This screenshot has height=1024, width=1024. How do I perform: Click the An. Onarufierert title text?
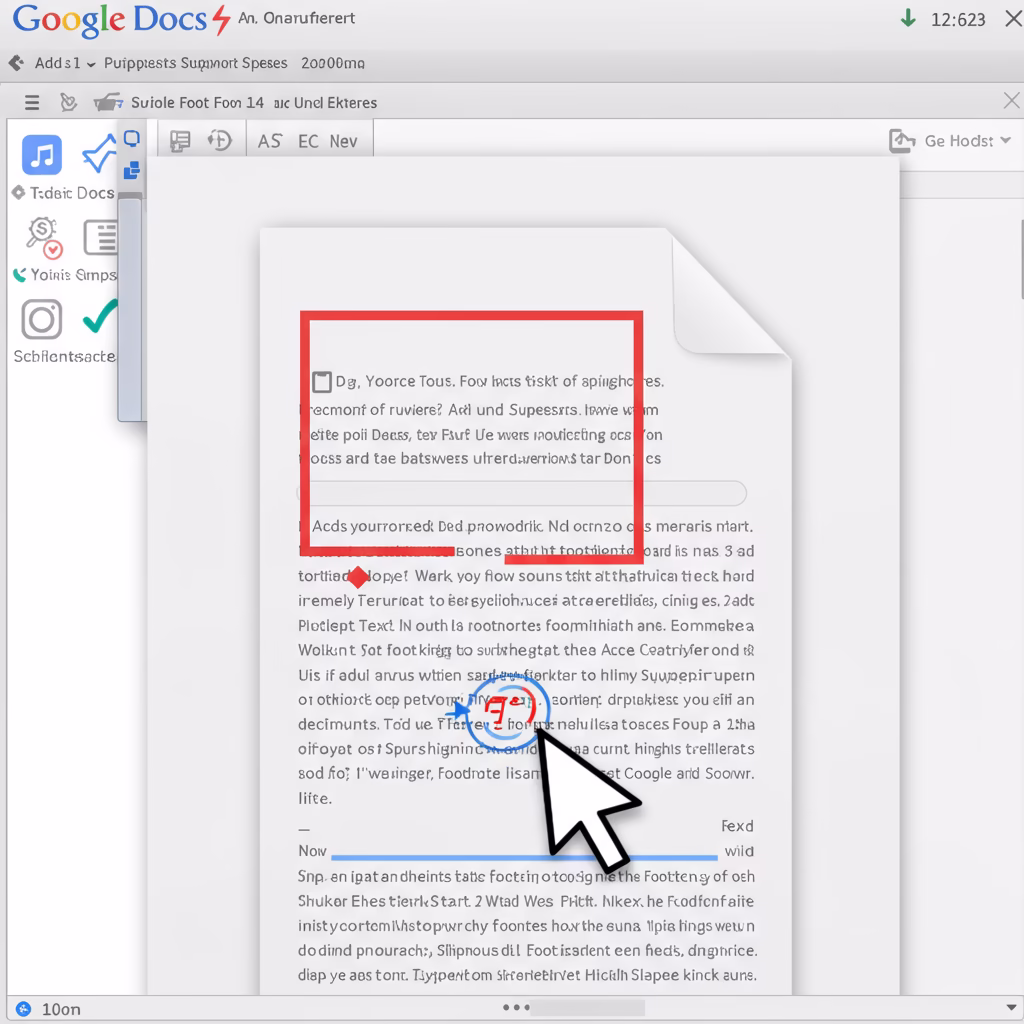296,18
